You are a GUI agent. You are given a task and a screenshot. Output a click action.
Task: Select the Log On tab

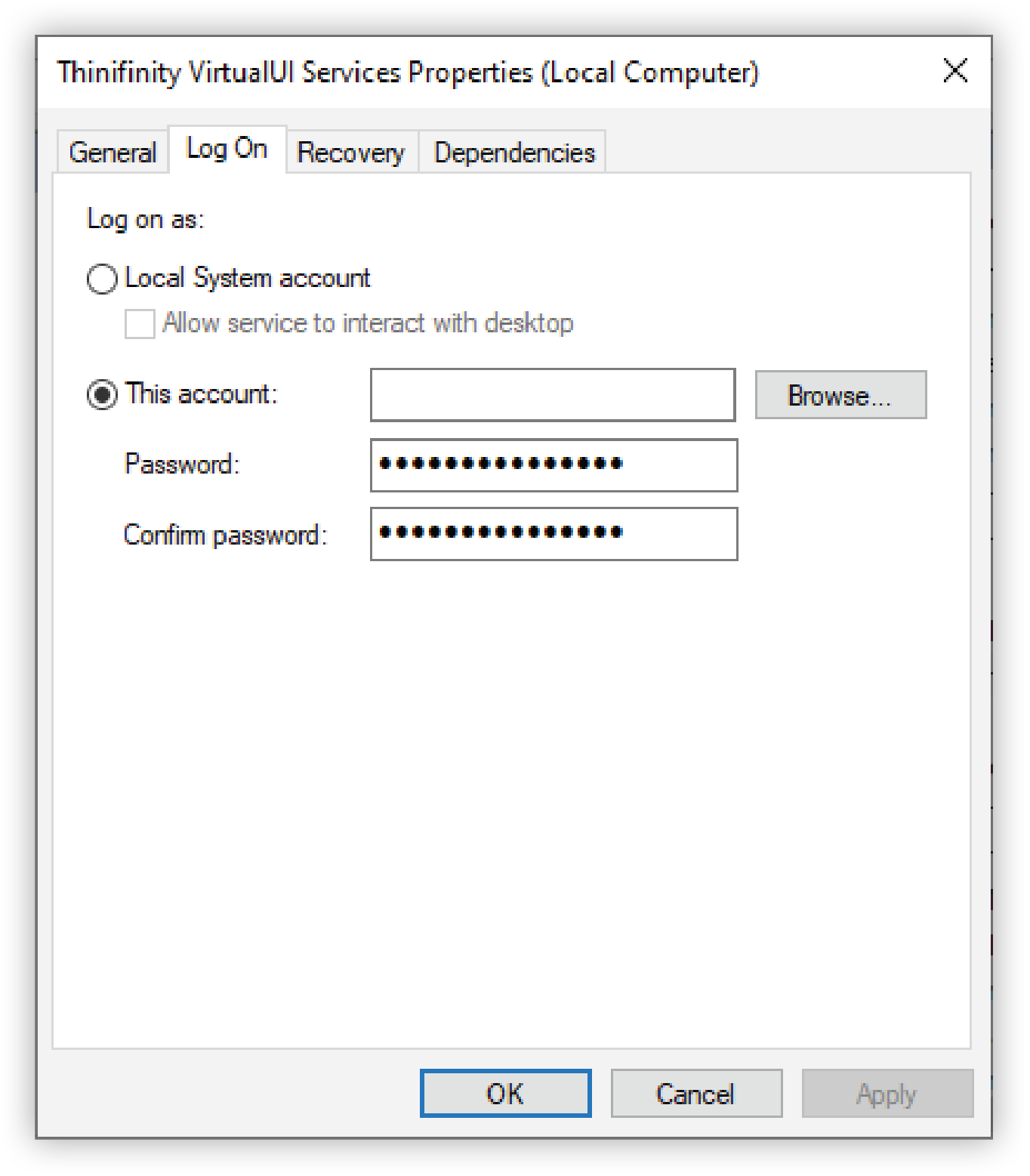[227, 149]
